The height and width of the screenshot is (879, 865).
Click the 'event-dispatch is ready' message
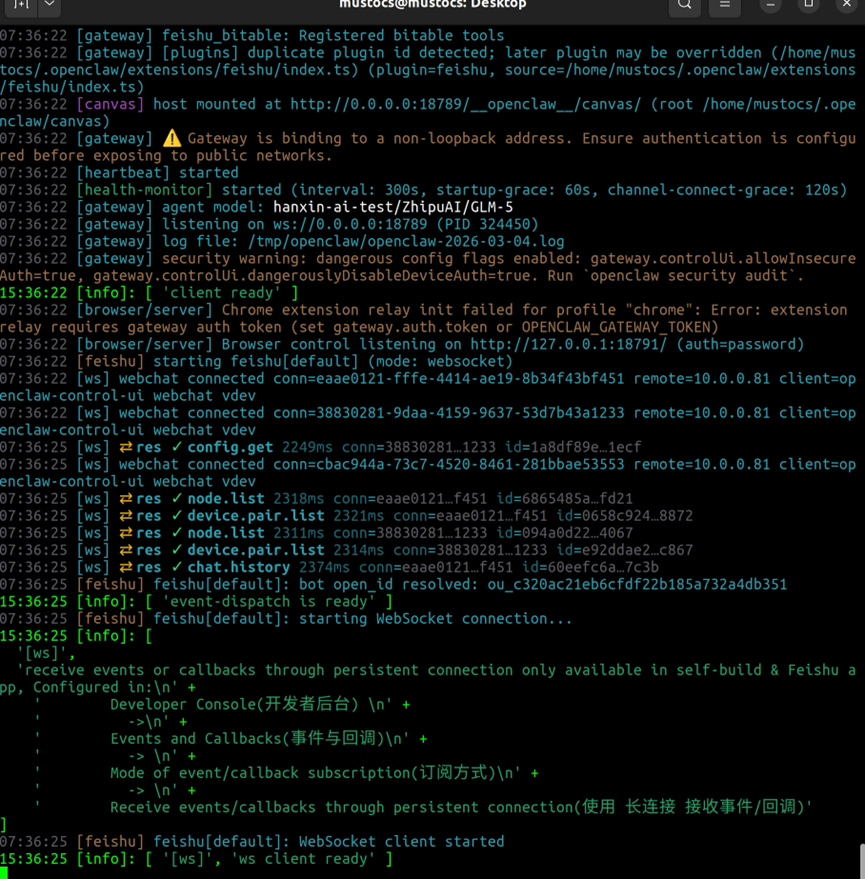point(269,602)
